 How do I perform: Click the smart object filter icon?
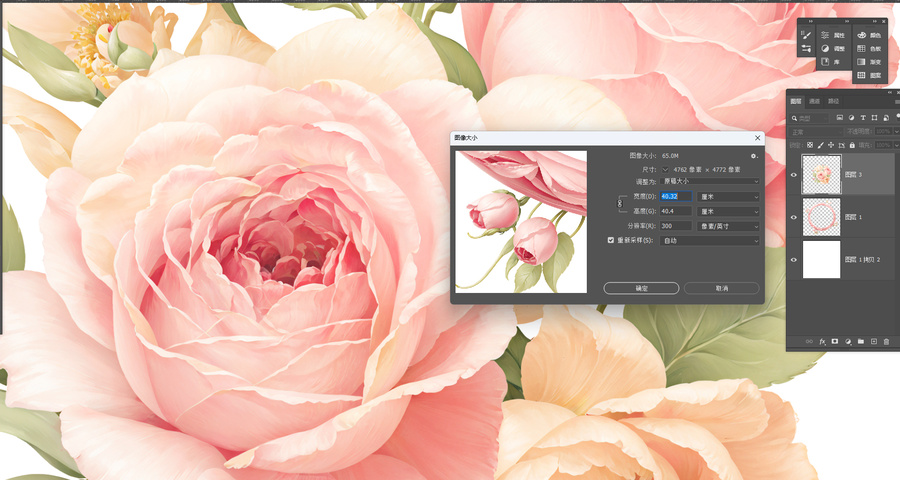point(886,118)
